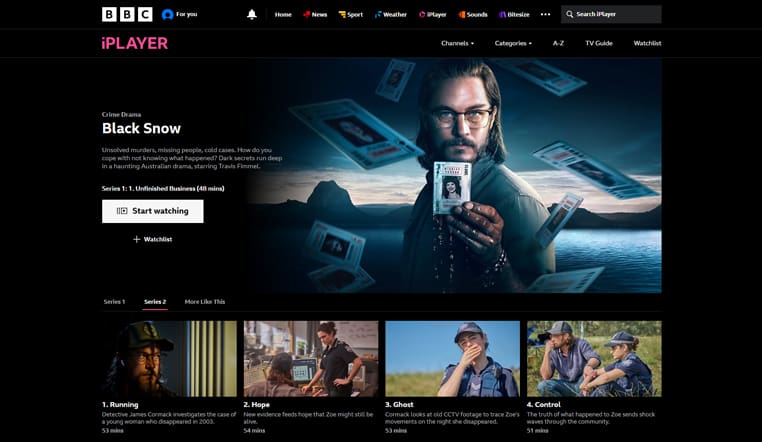Click 'Series 1: 1. Unfinished Business (48 mins)' text

coord(163,188)
